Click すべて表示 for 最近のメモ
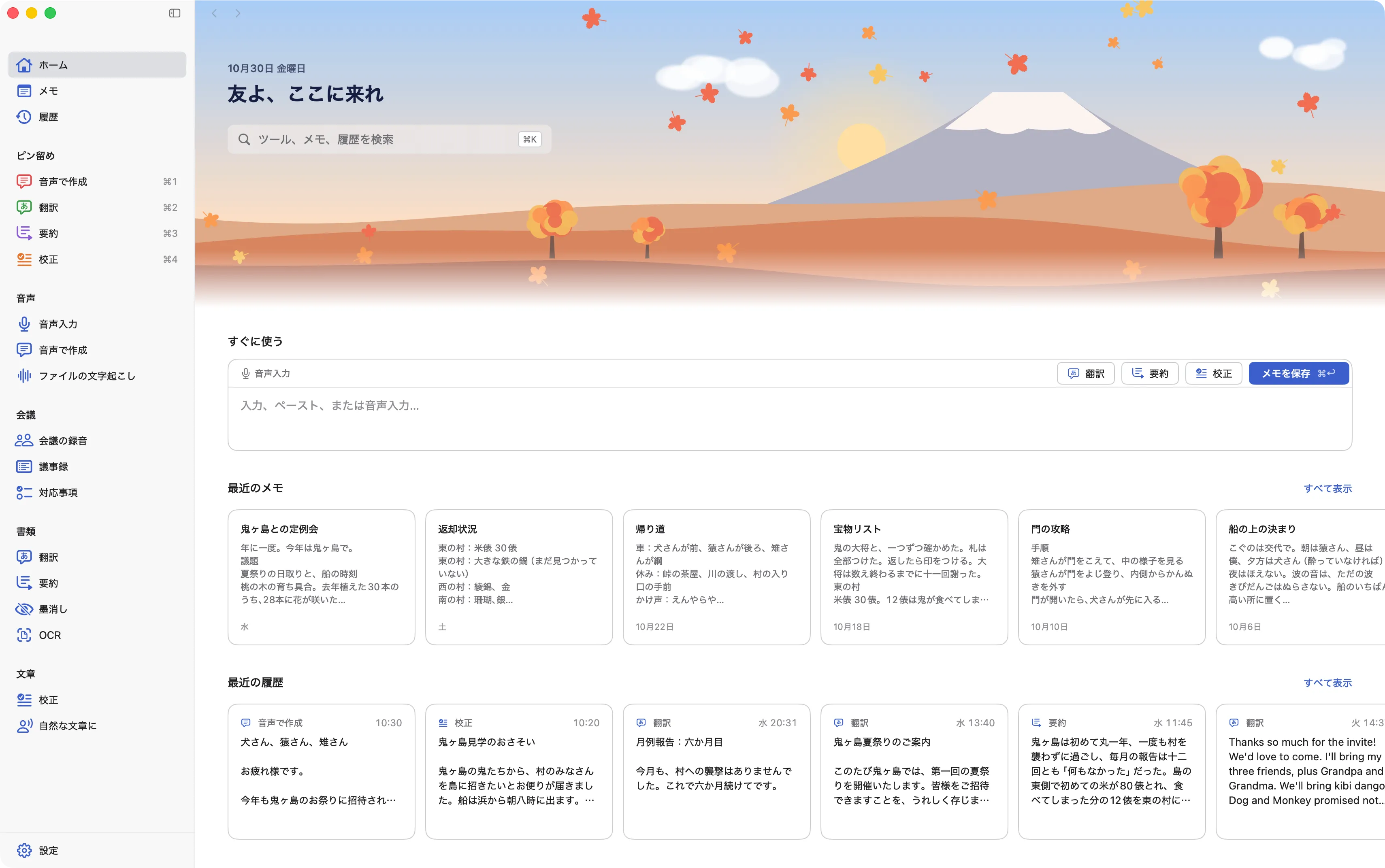Viewport: 1385px width, 868px height. 1327,489
